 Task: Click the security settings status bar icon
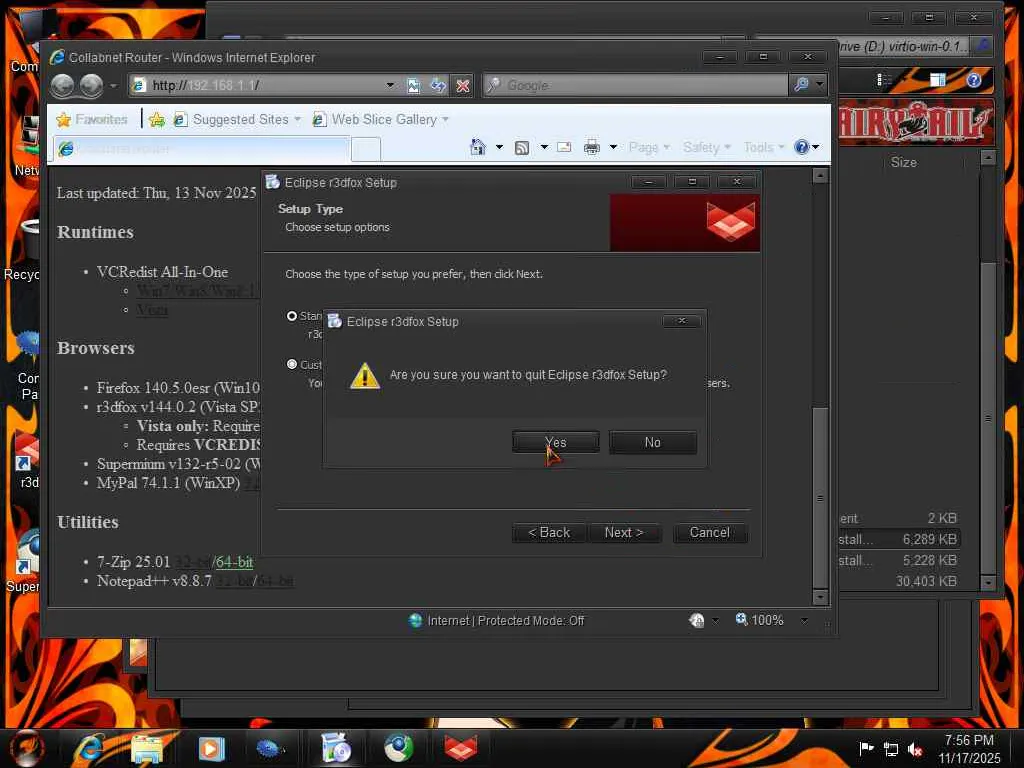(697, 620)
